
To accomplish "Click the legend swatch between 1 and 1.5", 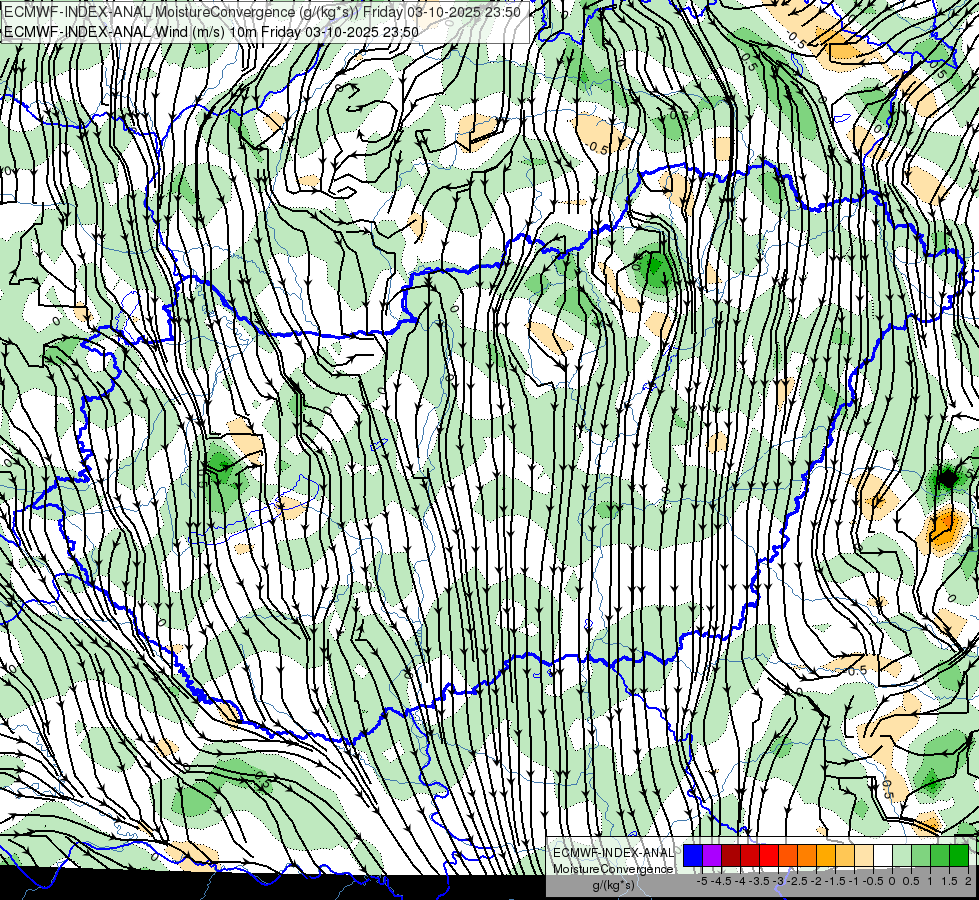I will pyautogui.click(x=940, y=855).
